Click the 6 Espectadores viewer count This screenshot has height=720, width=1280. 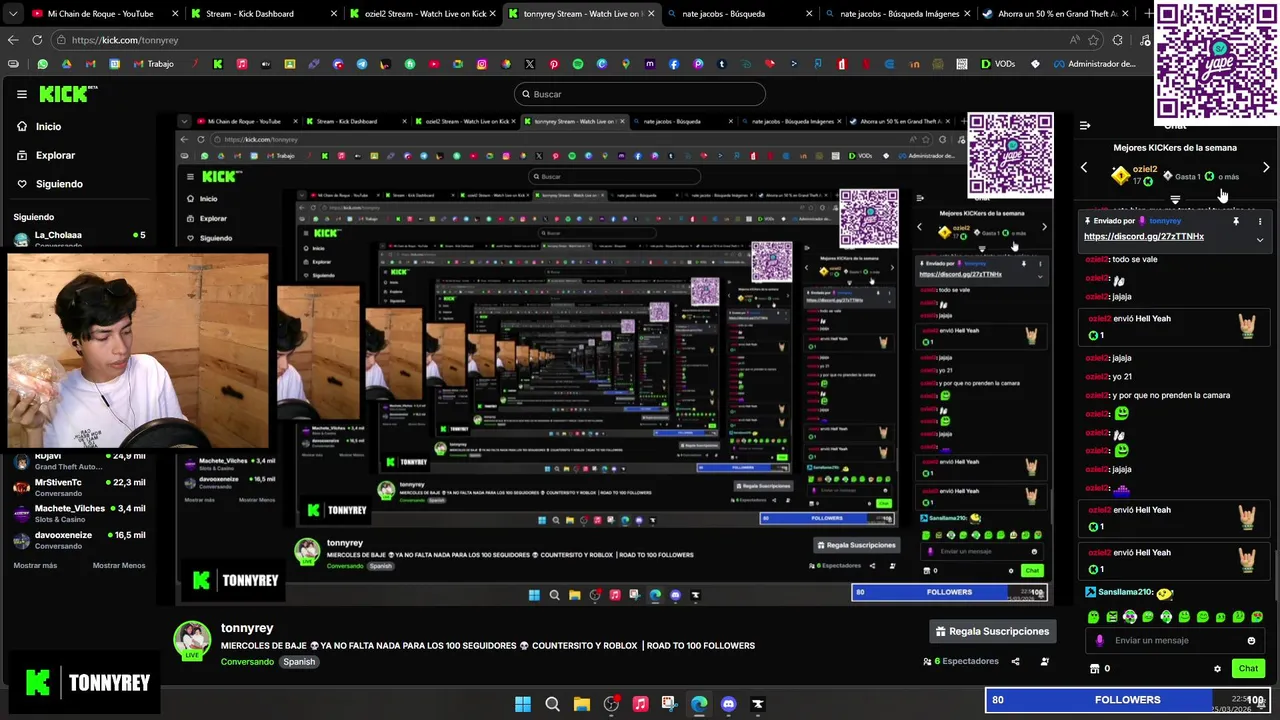click(x=961, y=661)
